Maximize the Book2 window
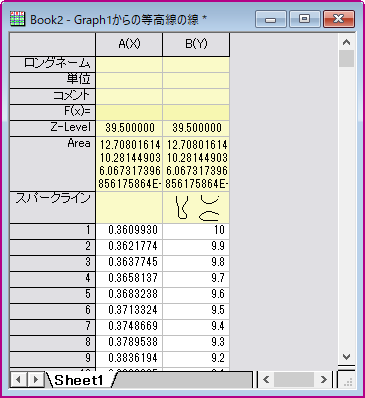This screenshot has width=365, height=398. pyautogui.click(x=304, y=19)
